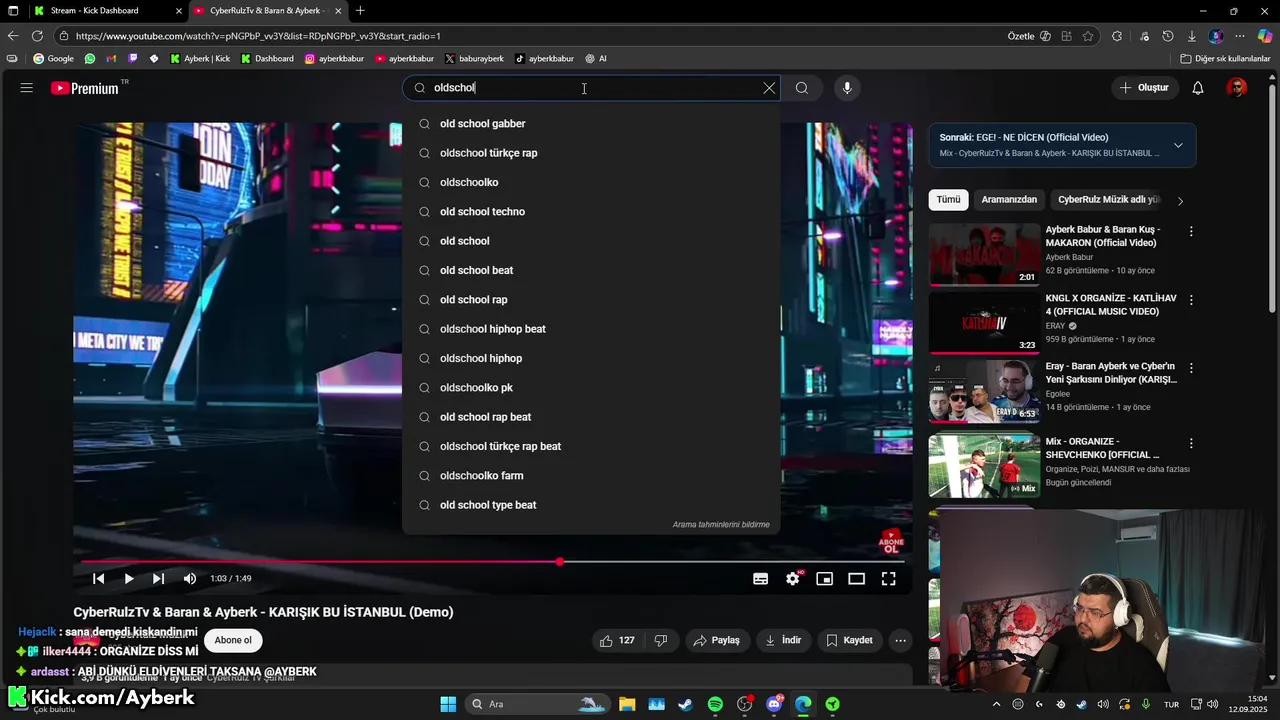Open MAKARON video thumbnail
This screenshot has height=720, width=1280.
985,254
